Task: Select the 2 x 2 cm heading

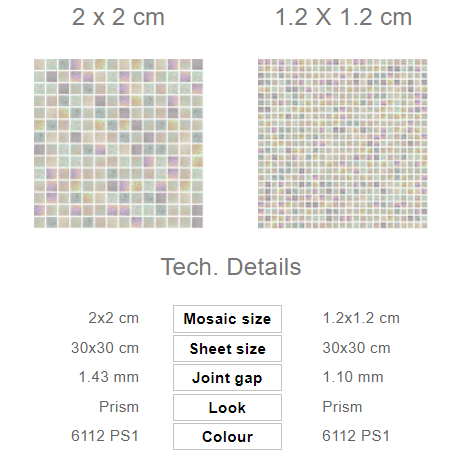Action: (118, 17)
